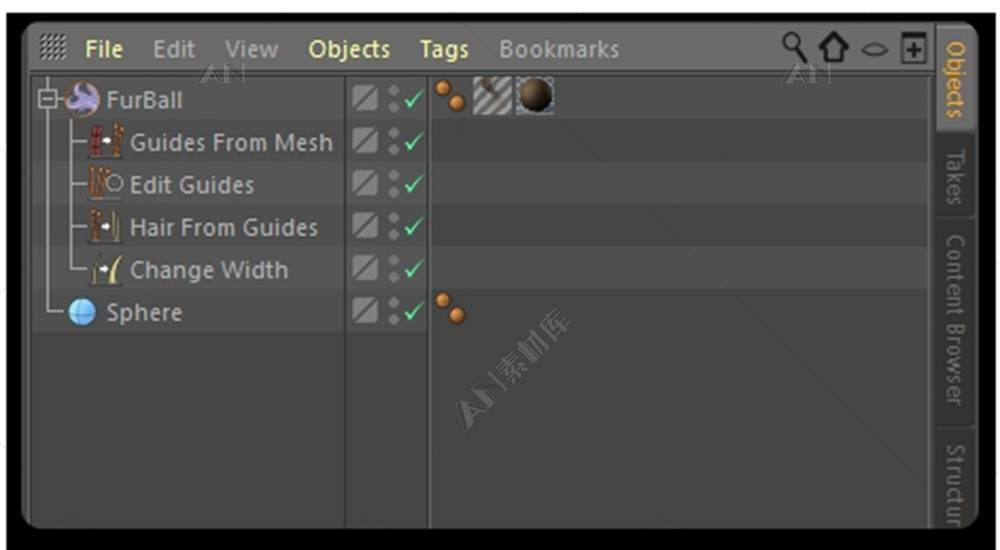This screenshot has height=550, width=1000.
Task: Click the search magnifier icon
Action: (x=794, y=48)
